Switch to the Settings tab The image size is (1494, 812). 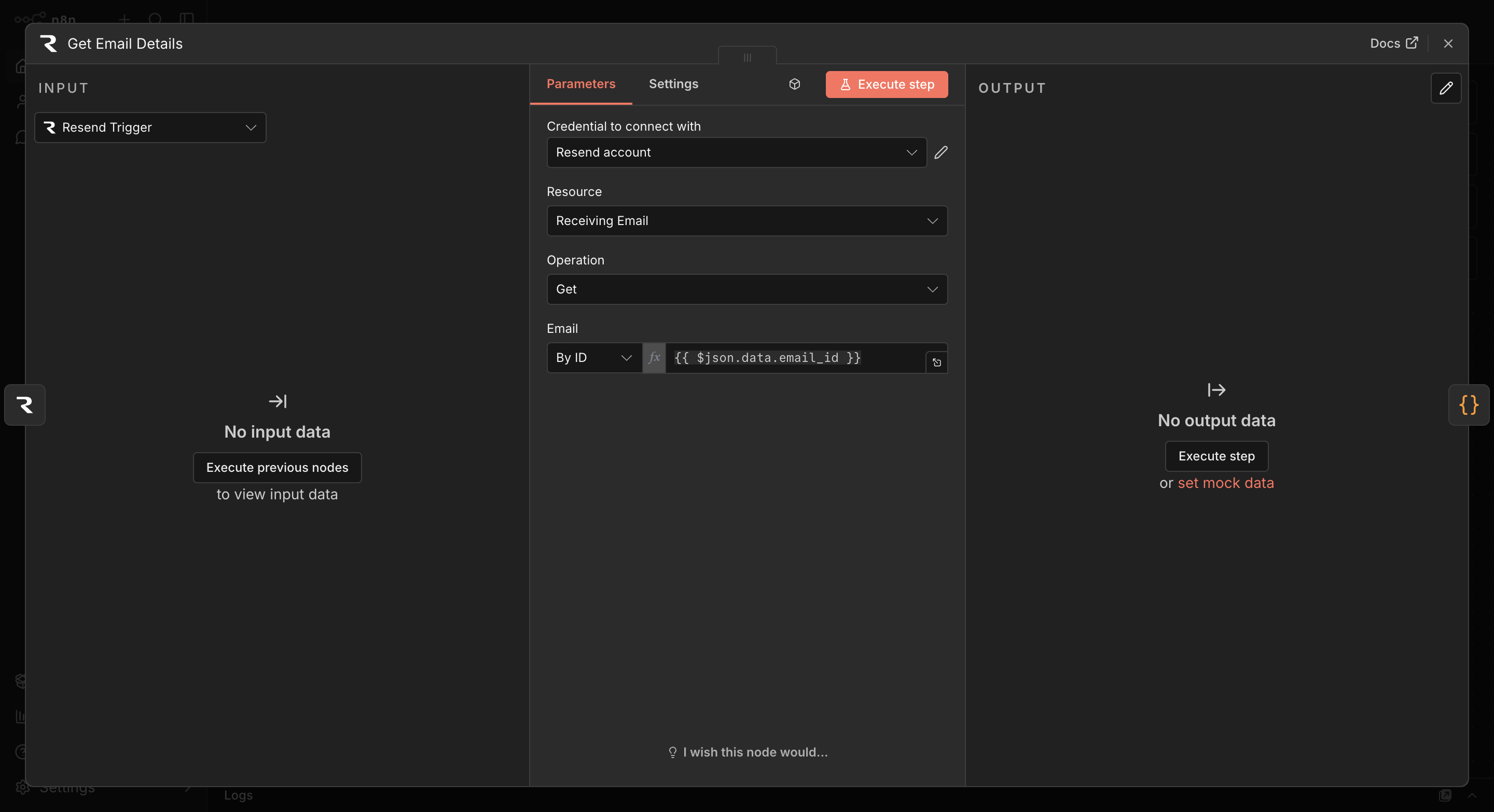(x=673, y=84)
